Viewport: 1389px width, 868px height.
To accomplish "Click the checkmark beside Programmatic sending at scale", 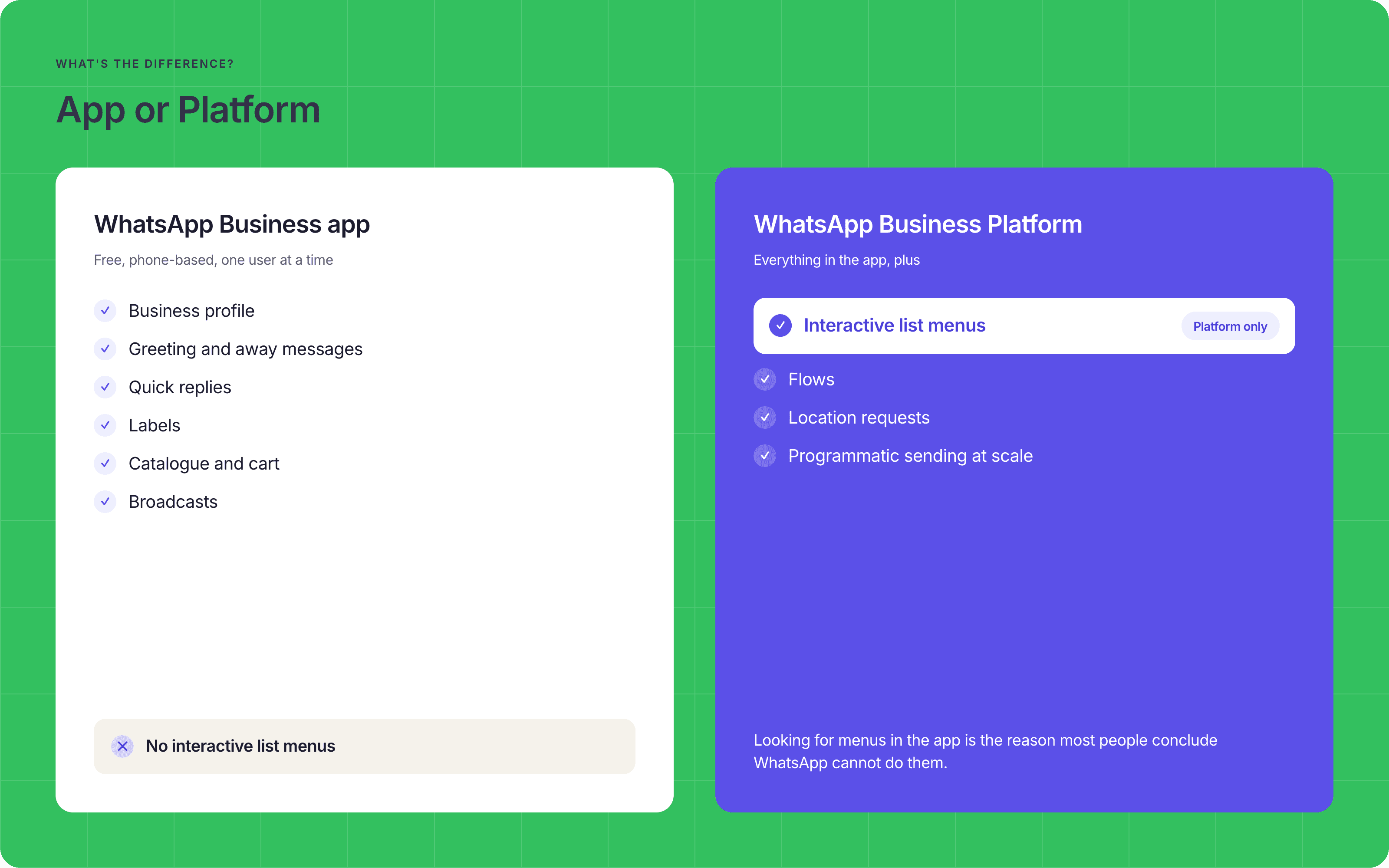I will click(764, 456).
